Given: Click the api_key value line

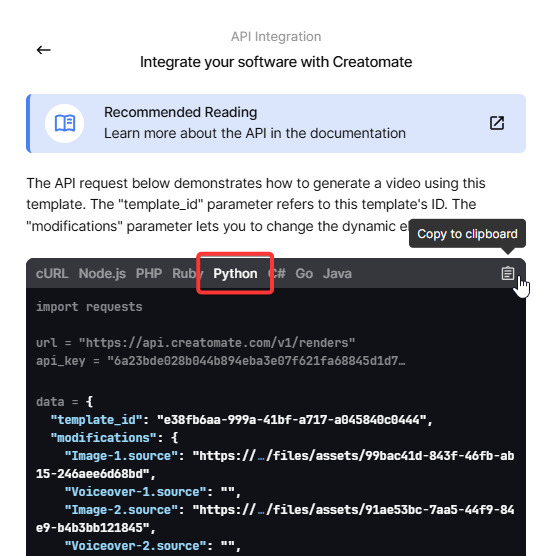Looking at the screenshot, I should pyautogui.click(x=221, y=361).
